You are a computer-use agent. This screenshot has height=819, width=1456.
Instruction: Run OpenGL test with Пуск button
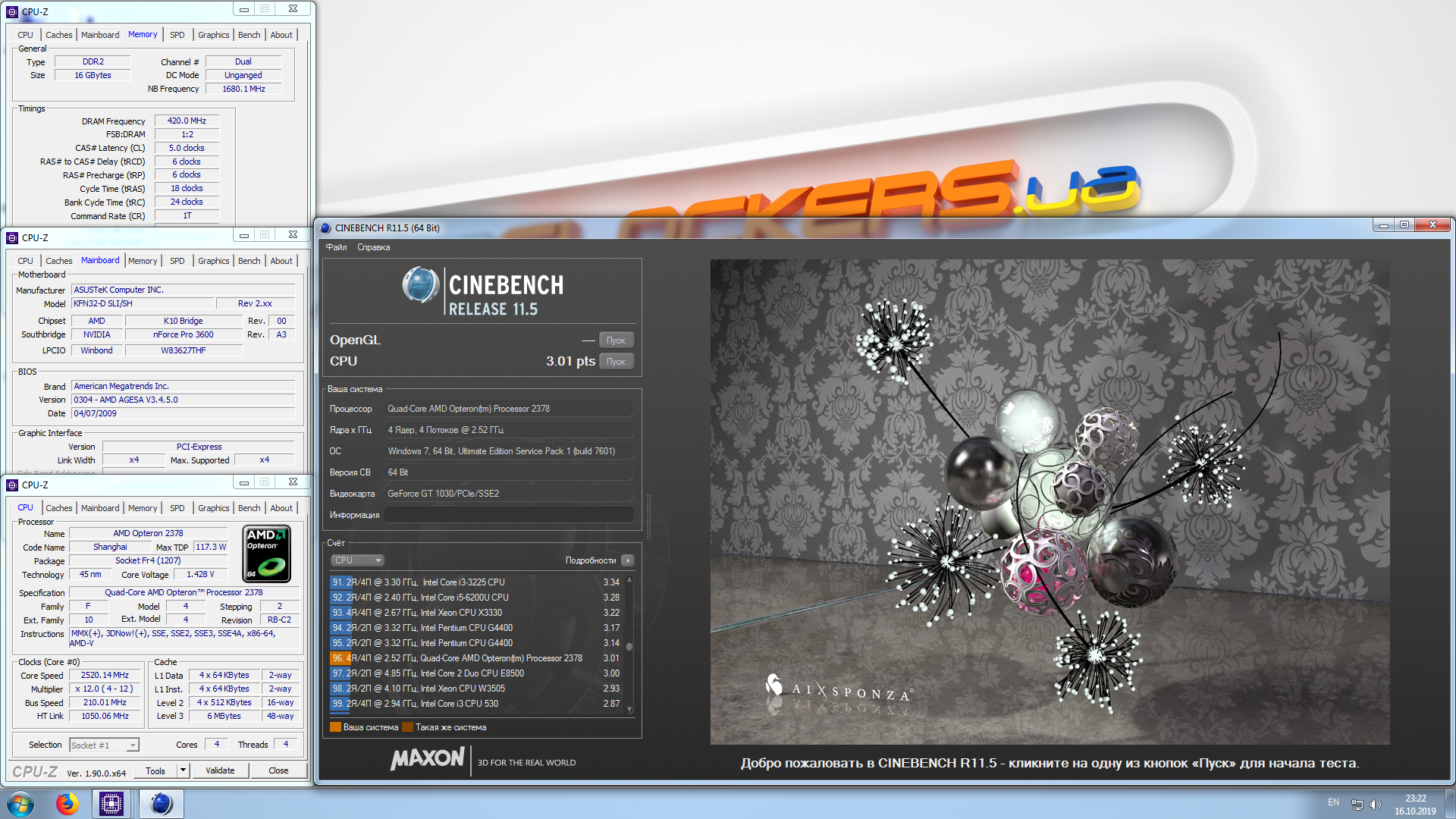point(616,340)
